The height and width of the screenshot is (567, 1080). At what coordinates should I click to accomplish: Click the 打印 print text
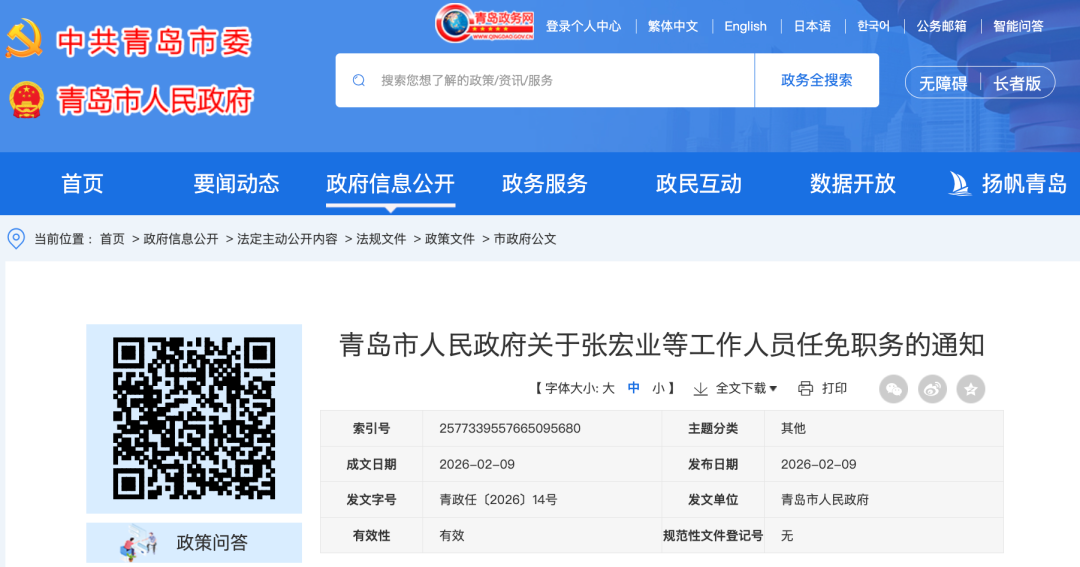click(834, 389)
